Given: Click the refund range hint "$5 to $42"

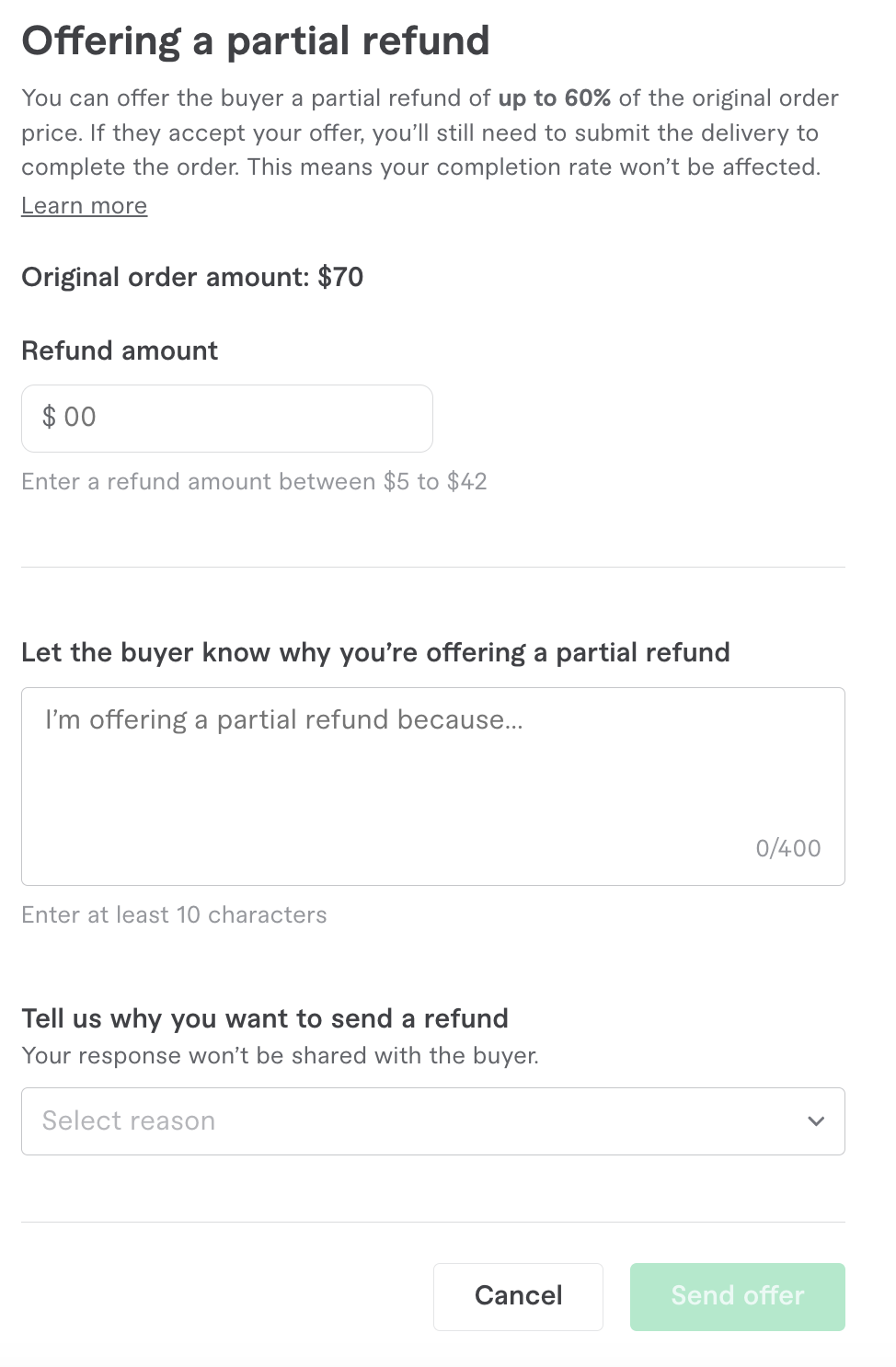Looking at the screenshot, I should tap(435, 481).
